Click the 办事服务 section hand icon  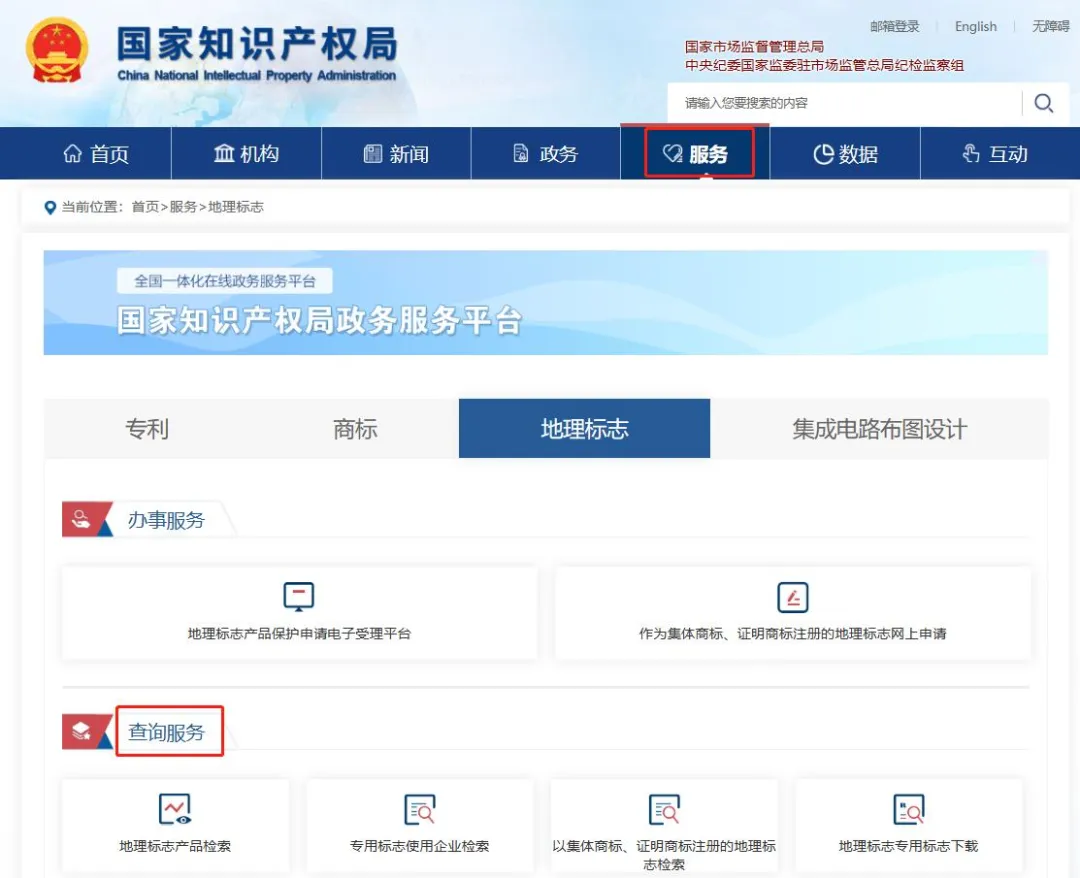point(81,519)
